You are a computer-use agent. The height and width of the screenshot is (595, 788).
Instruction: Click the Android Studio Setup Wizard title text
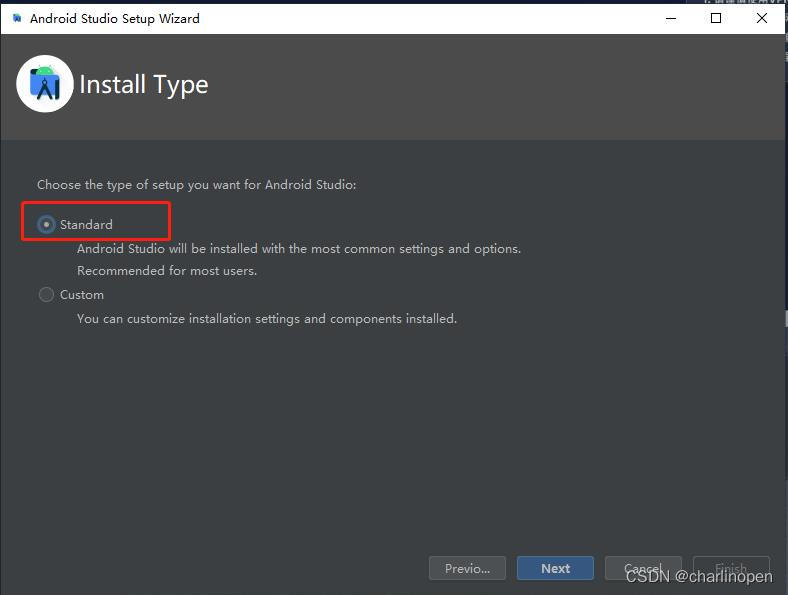click(114, 18)
